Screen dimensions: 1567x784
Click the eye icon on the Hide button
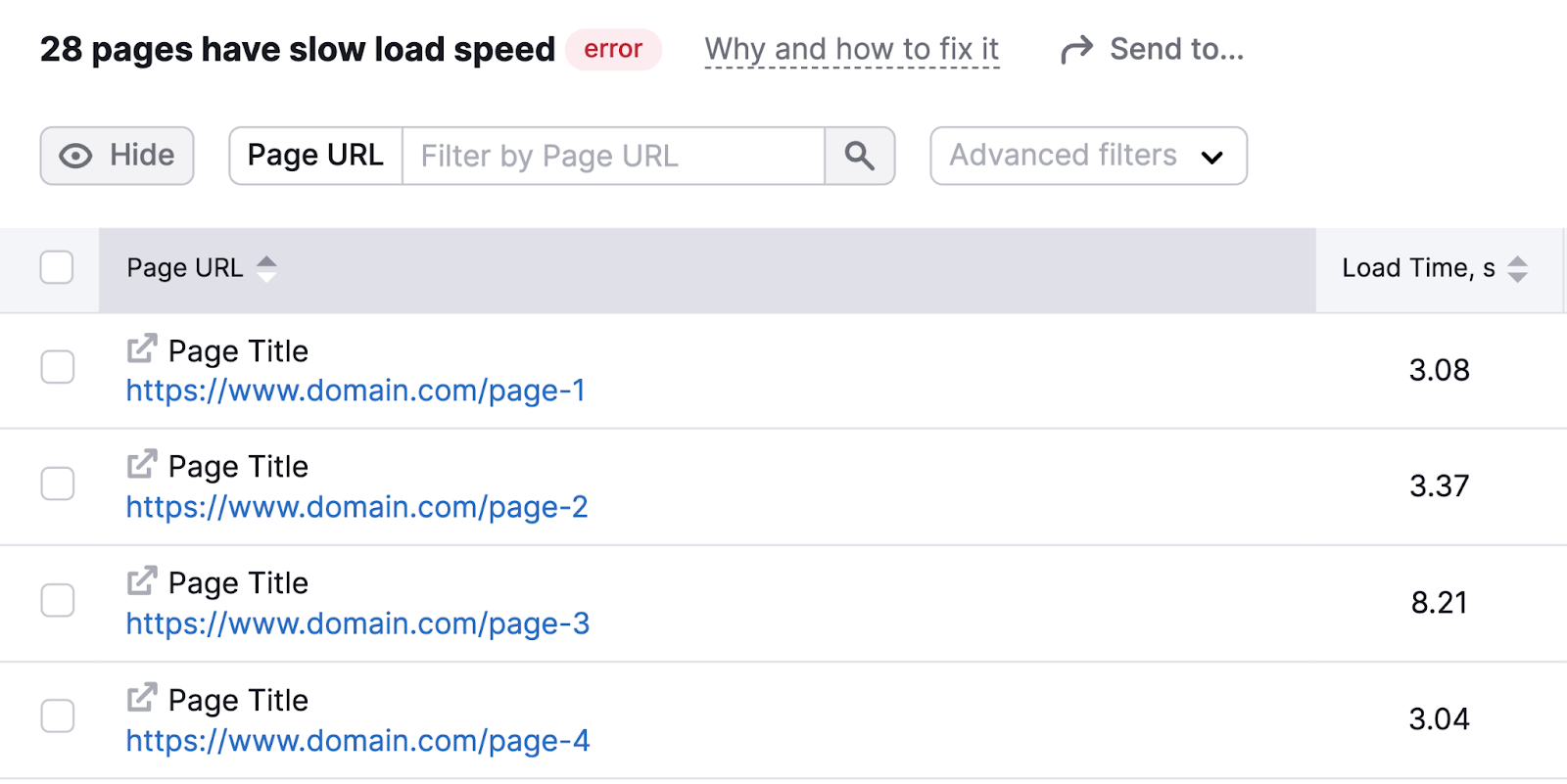(x=74, y=155)
